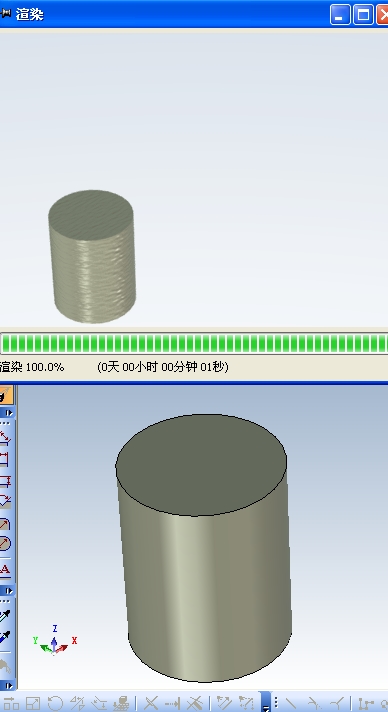This screenshot has width=388, height=712.
Task: Select the lower blue eyedropper apply tool
Action: pos(5,637)
